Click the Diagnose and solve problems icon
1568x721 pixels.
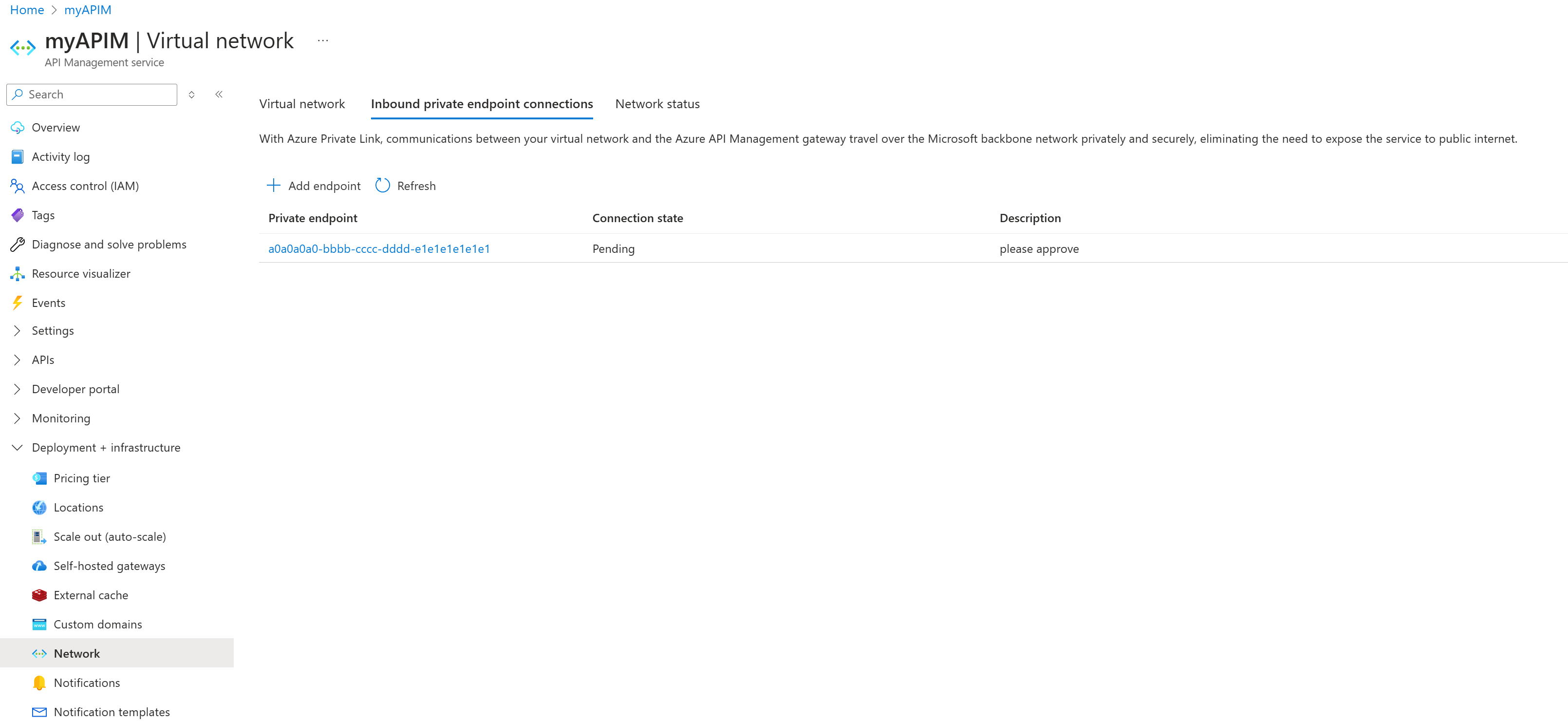pos(18,244)
